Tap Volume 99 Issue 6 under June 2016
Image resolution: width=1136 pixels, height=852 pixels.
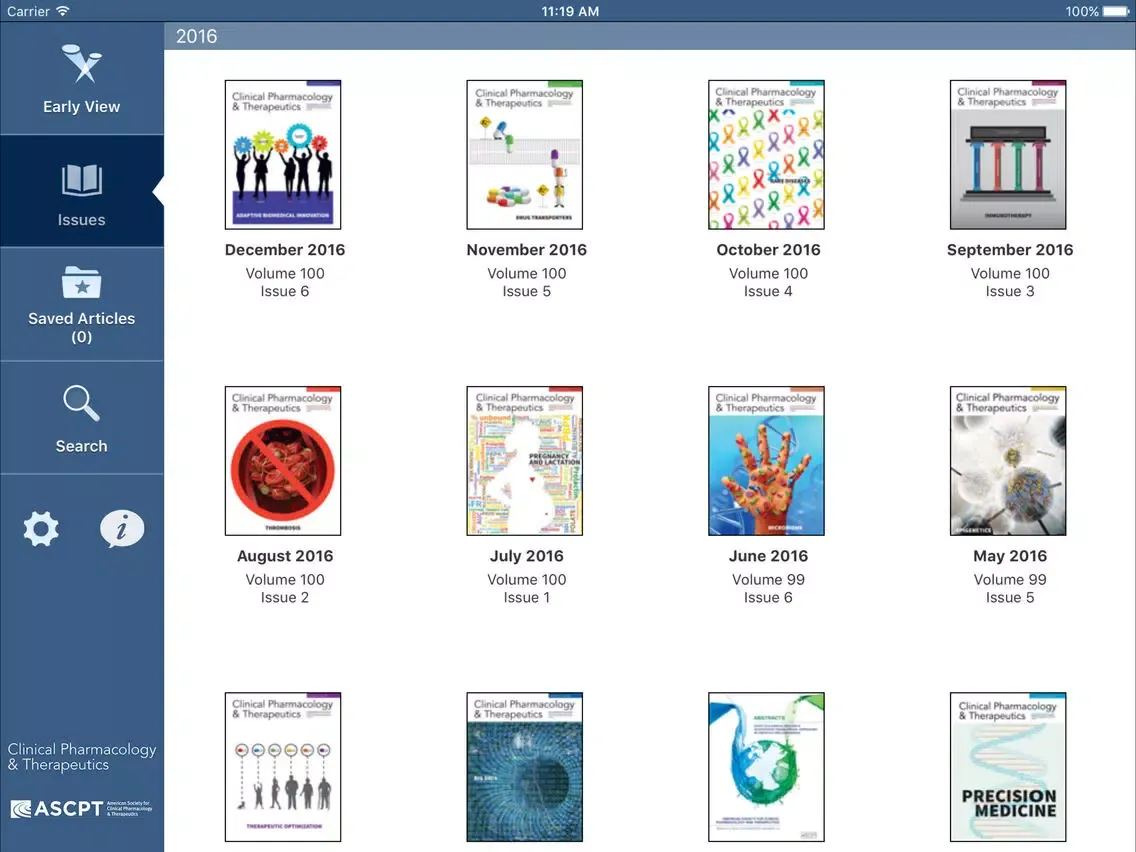(x=767, y=588)
